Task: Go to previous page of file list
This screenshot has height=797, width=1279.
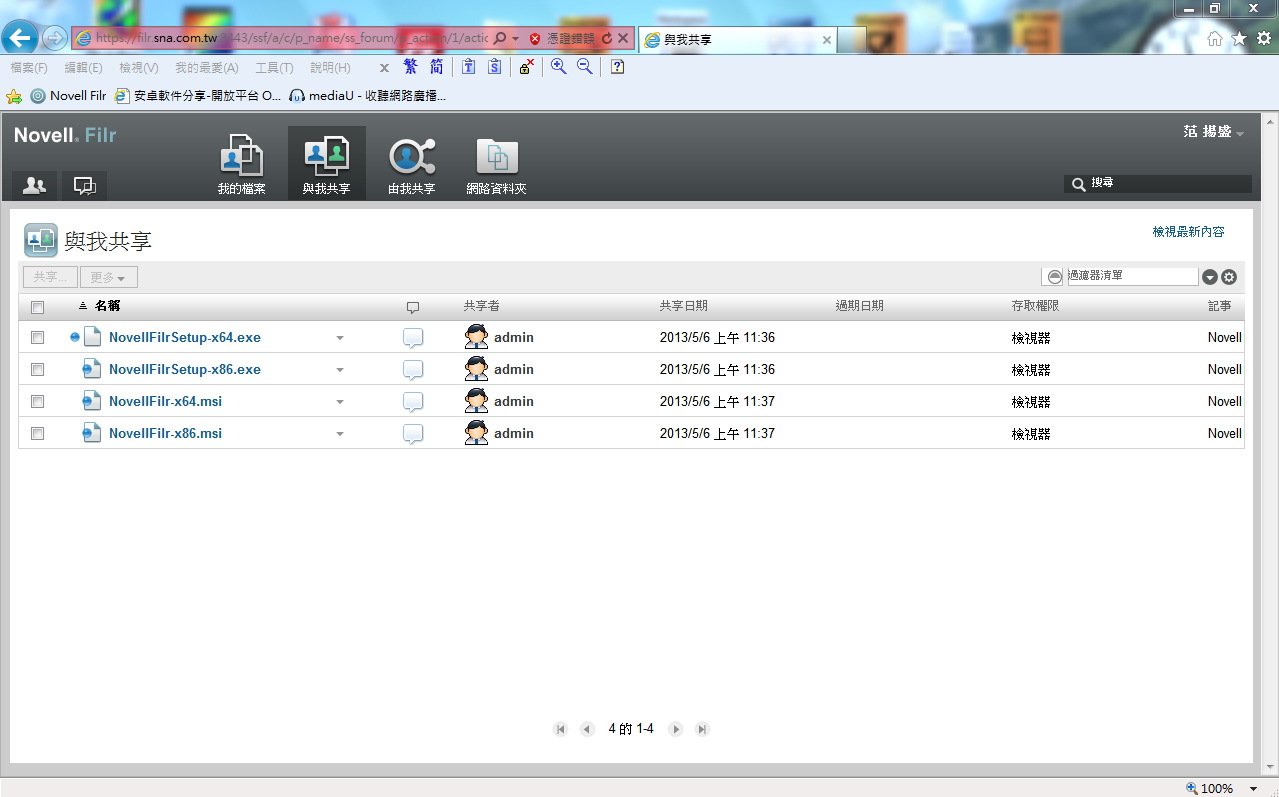Action: click(x=587, y=729)
